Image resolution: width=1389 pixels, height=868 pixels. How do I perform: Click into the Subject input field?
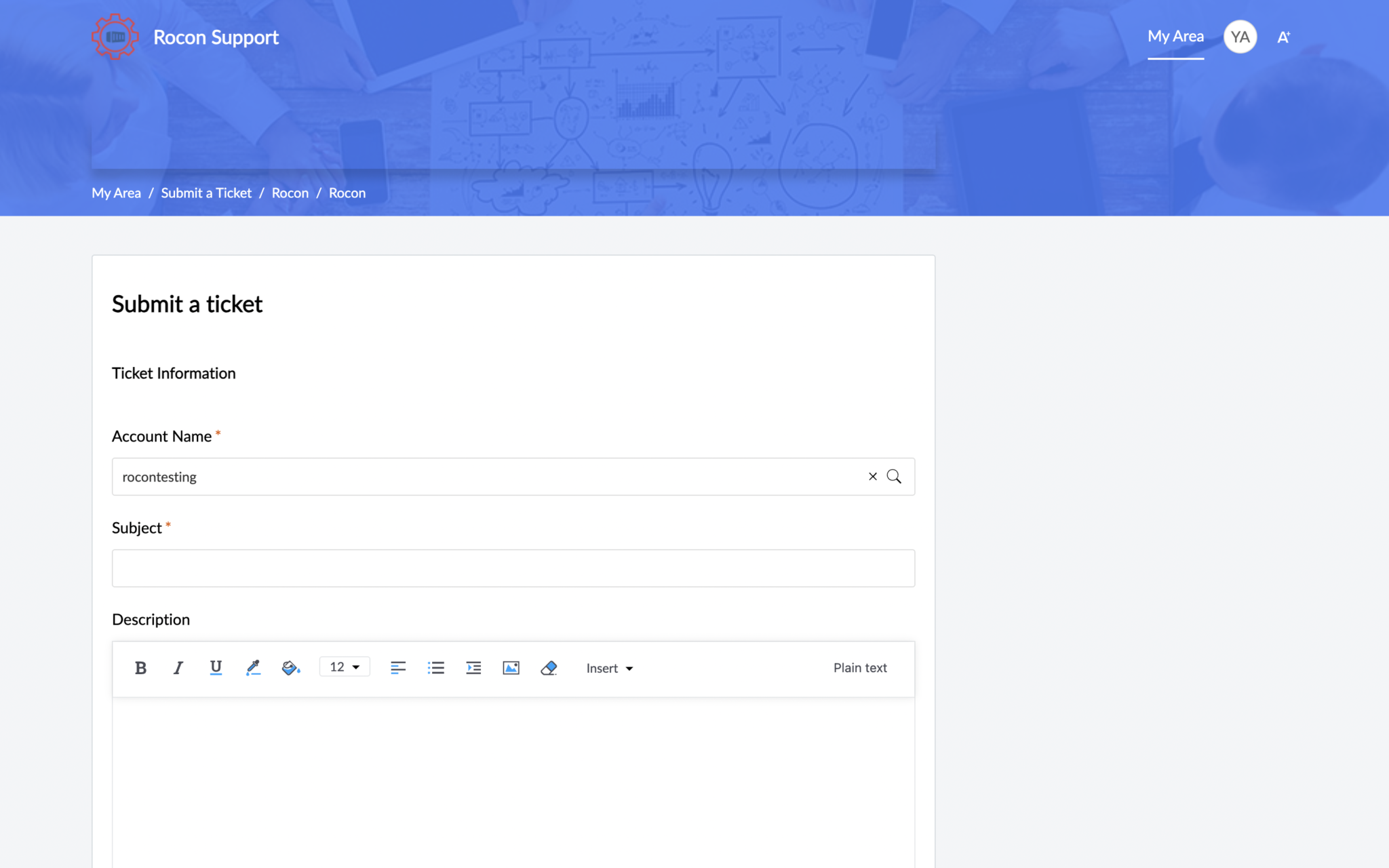pyautogui.click(x=513, y=568)
